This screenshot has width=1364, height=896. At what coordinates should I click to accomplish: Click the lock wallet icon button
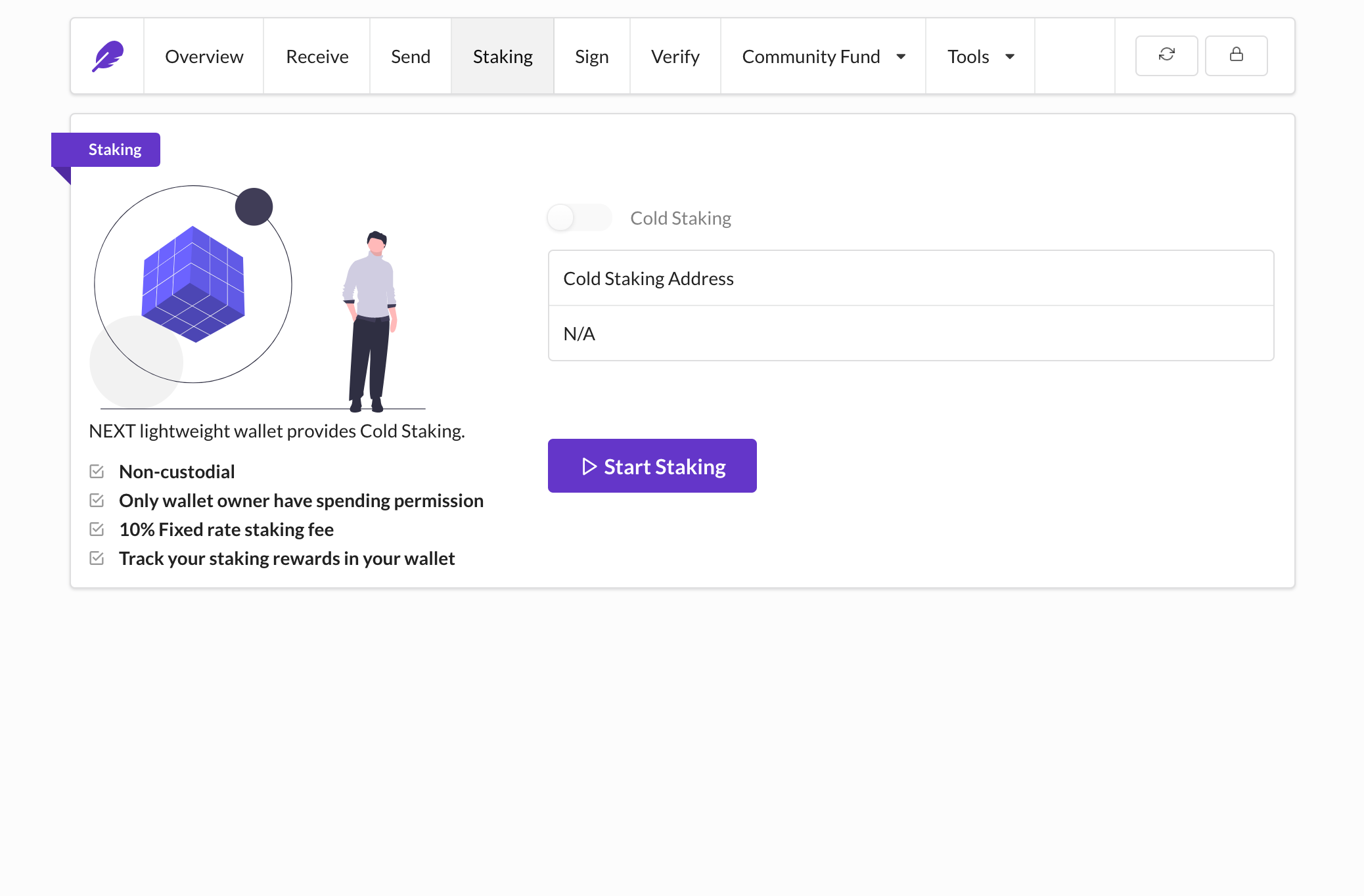click(1236, 56)
